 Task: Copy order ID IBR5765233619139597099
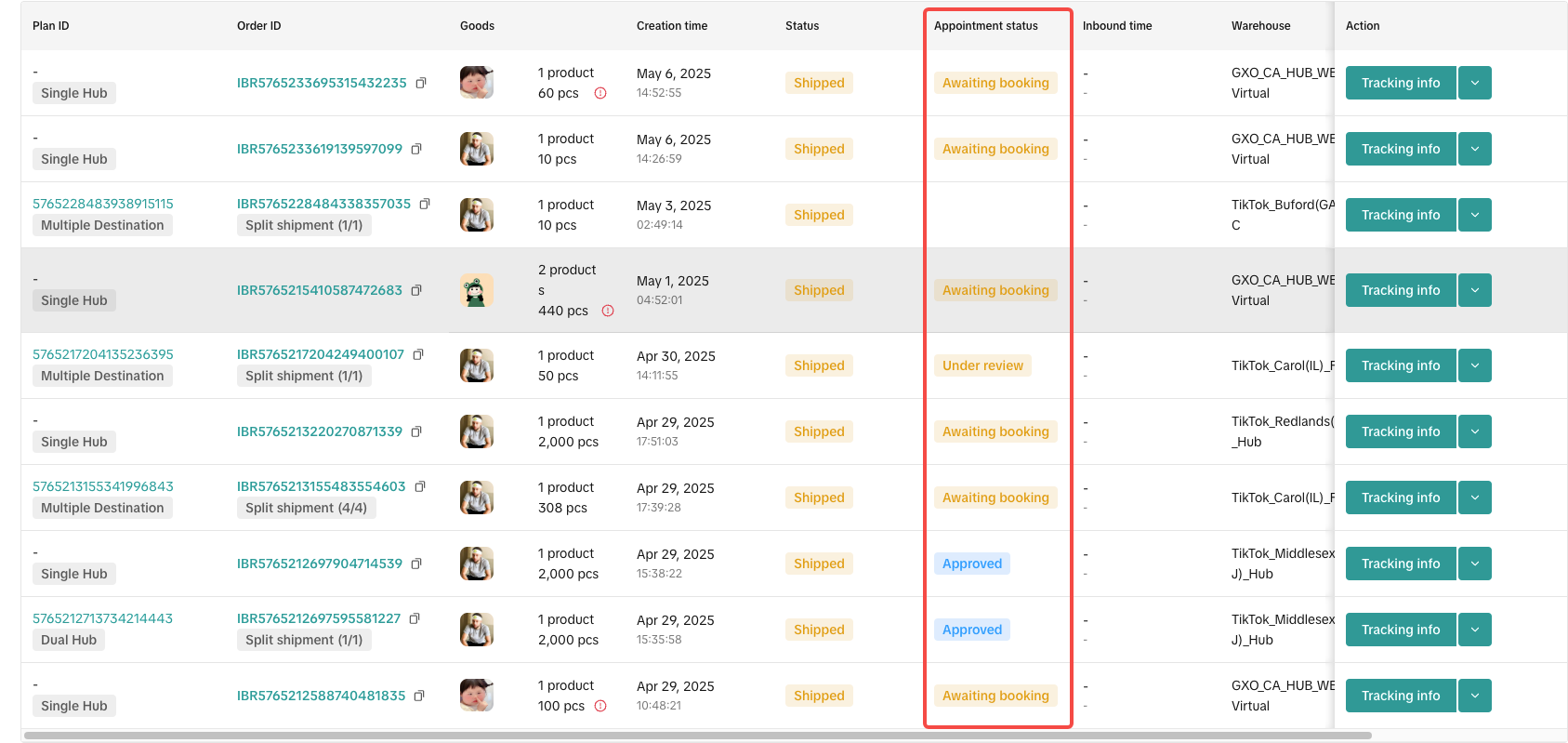coord(416,149)
